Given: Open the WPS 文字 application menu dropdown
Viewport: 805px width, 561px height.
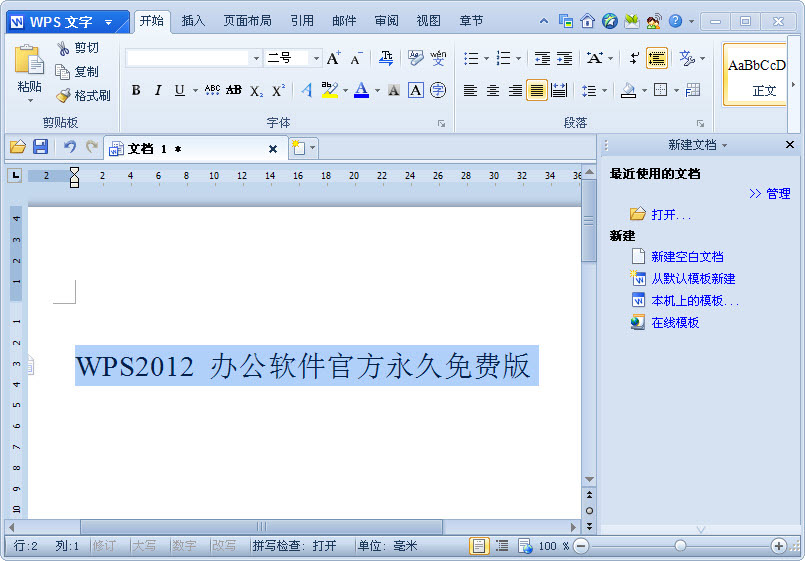Looking at the screenshot, I should tap(107, 22).
